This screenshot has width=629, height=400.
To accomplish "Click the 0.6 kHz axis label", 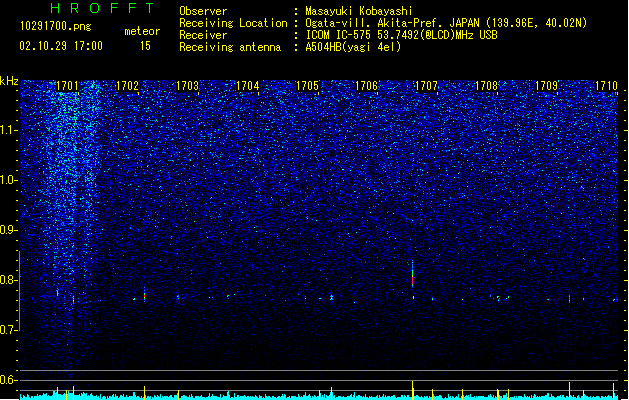I will coord(9,380).
